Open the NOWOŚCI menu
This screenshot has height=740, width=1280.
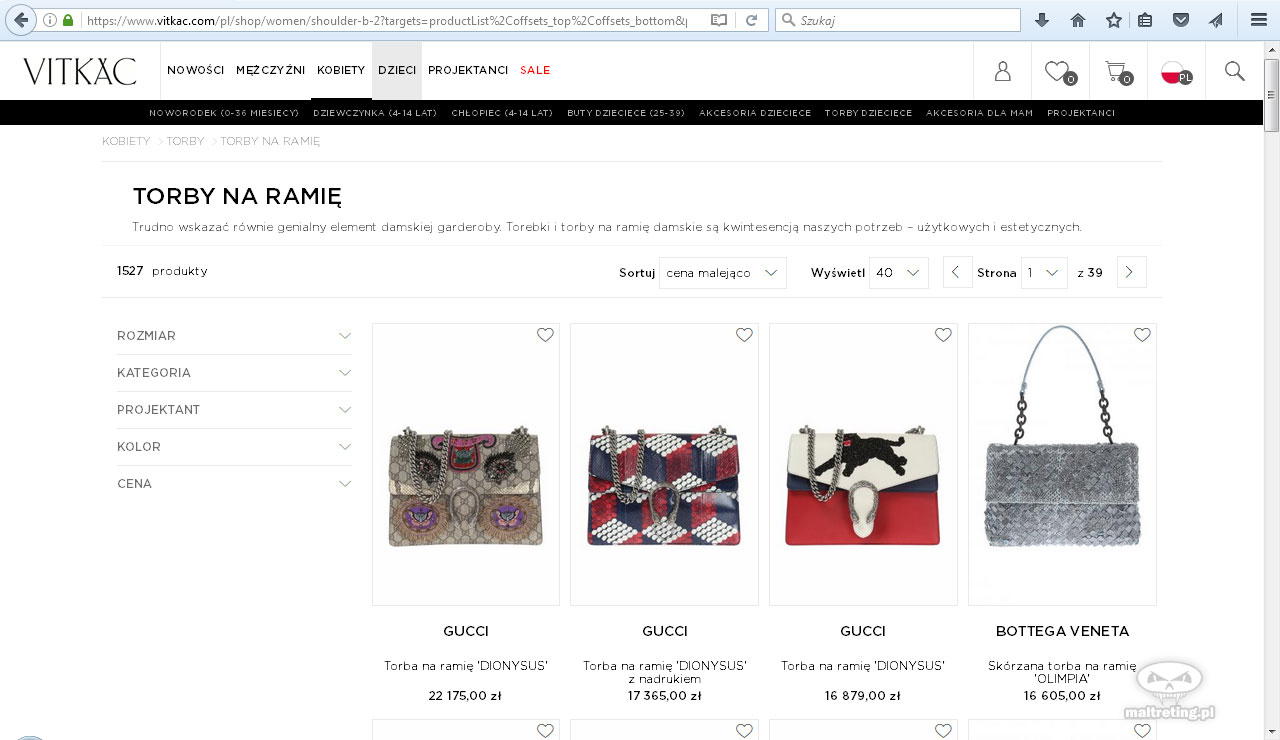(x=195, y=71)
